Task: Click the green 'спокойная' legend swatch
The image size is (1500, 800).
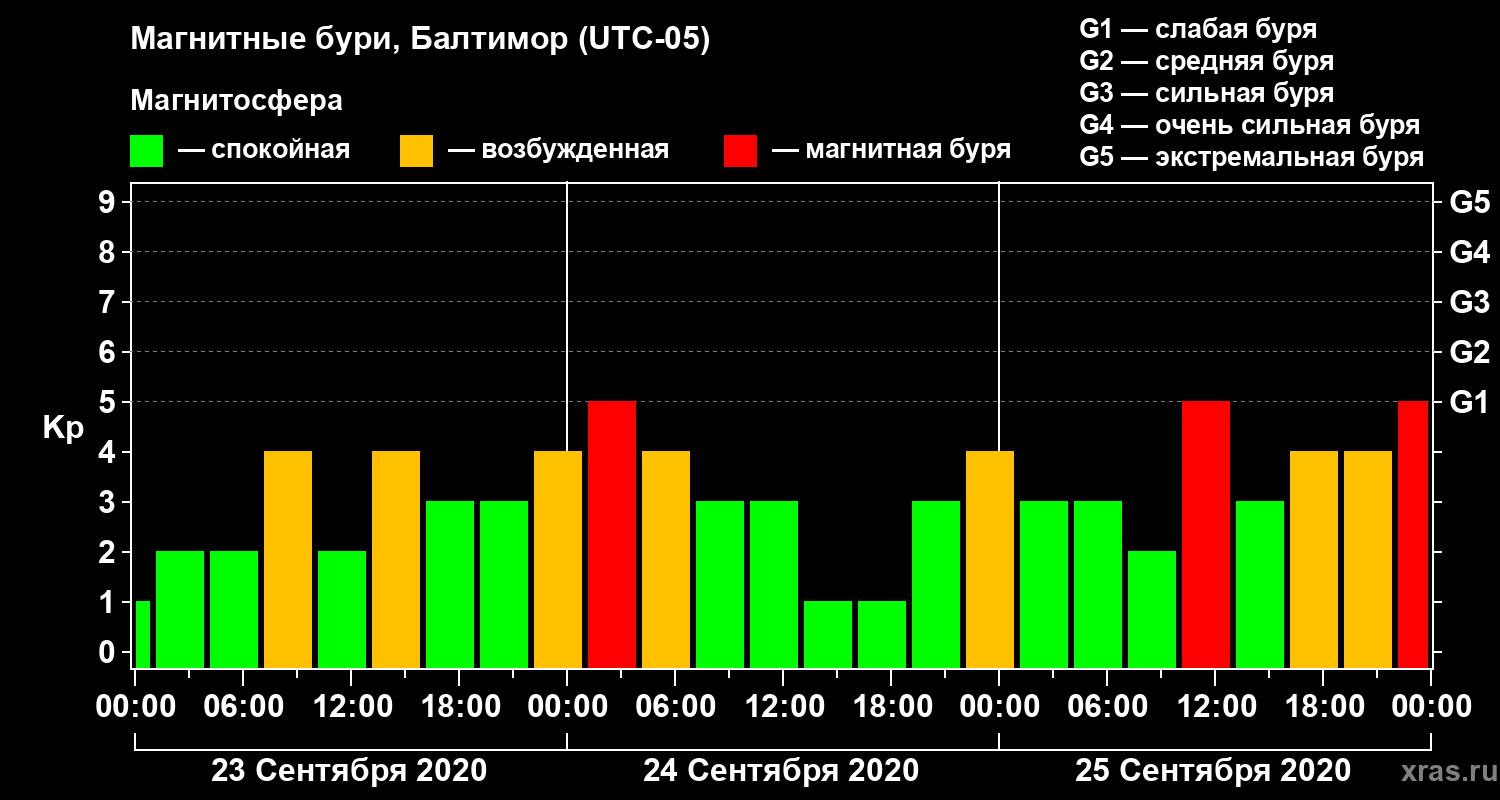Action: click(x=147, y=151)
